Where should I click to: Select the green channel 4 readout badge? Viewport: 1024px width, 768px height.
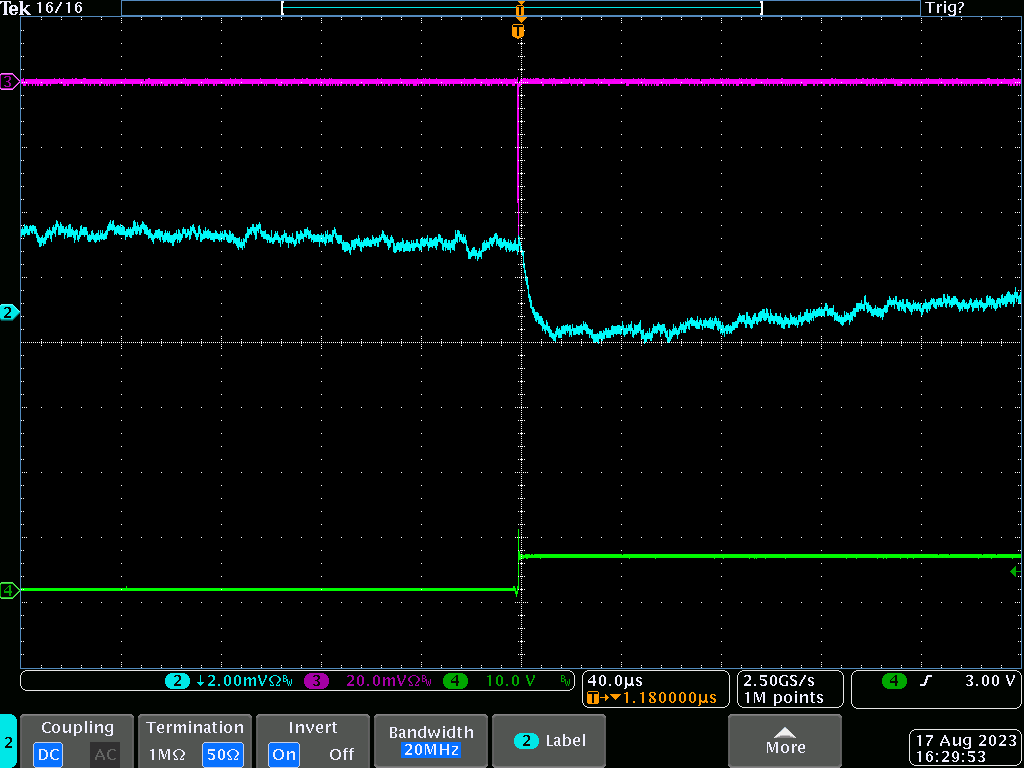pyautogui.click(x=456, y=681)
